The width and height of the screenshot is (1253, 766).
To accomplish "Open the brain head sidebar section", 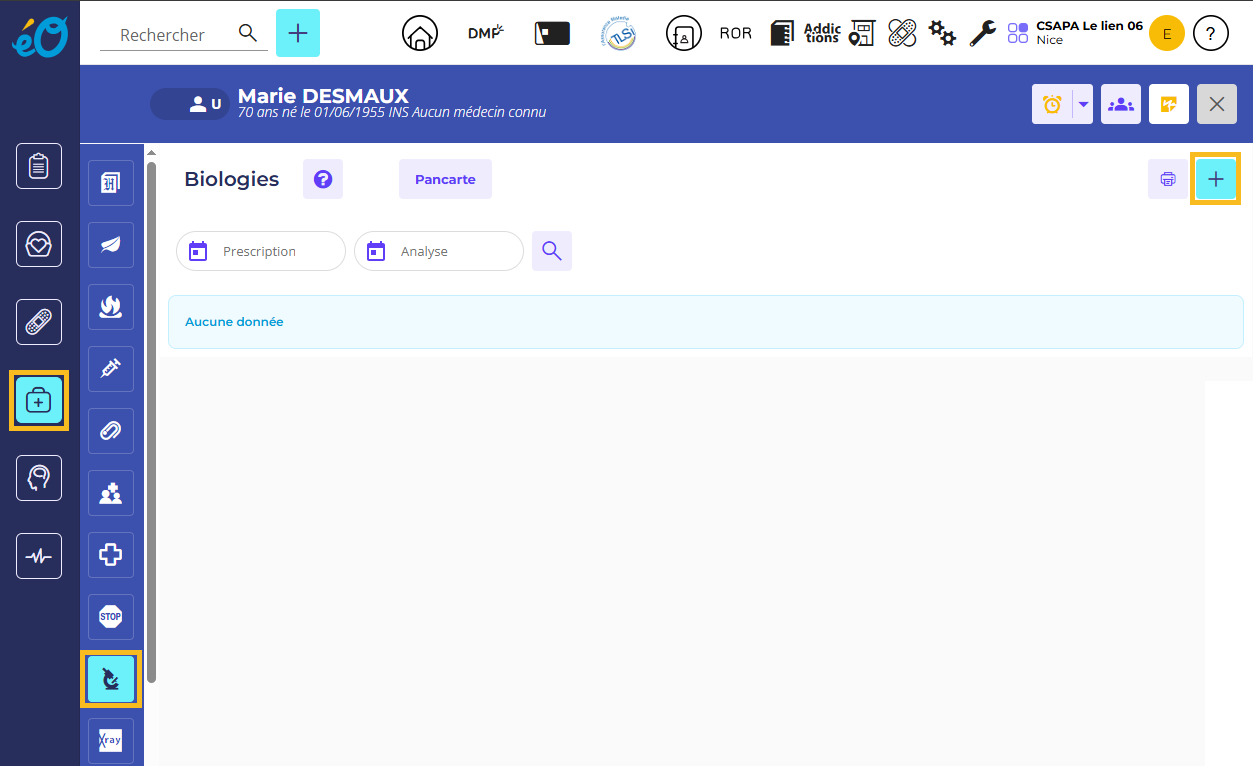I will pyautogui.click(x=39, y=478).
